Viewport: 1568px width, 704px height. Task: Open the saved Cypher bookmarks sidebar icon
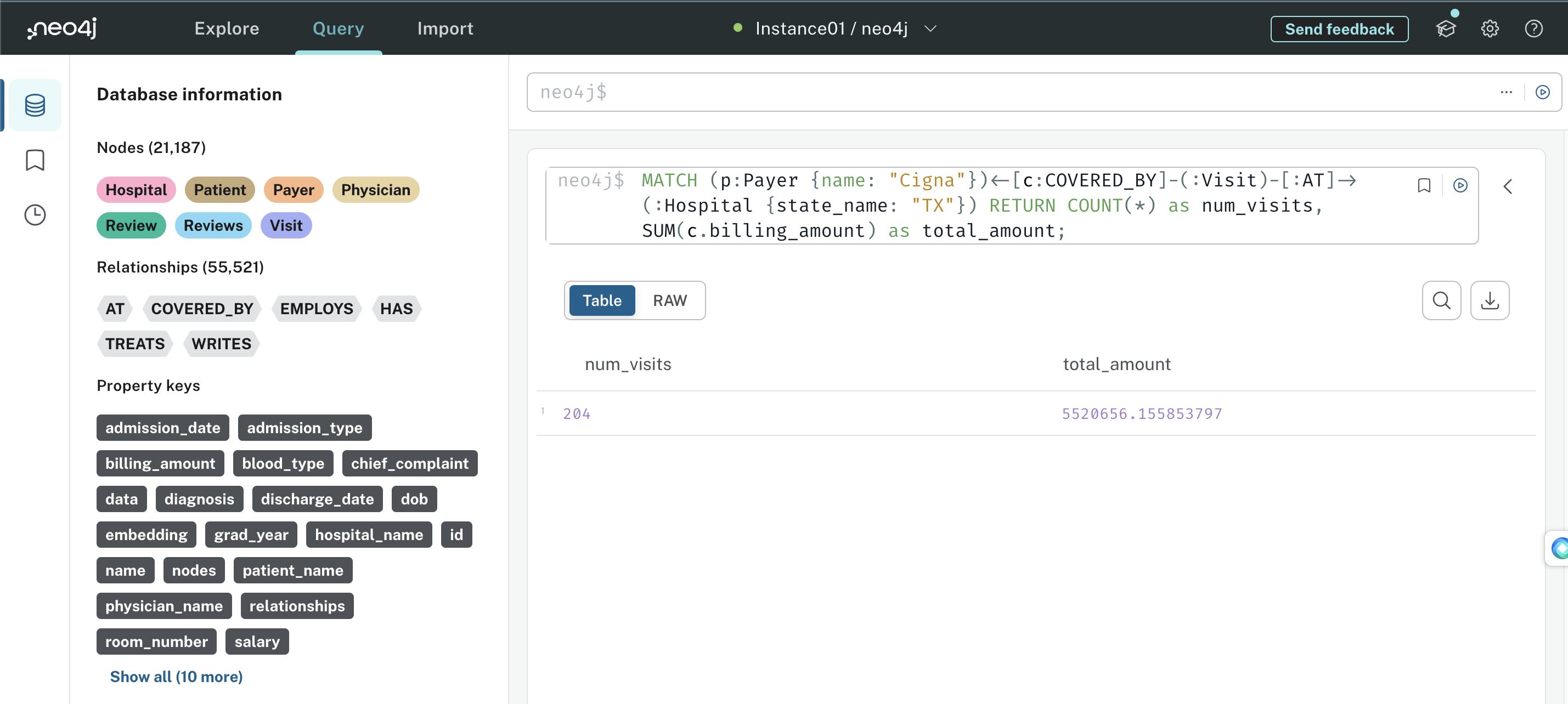tap(35, 160)
